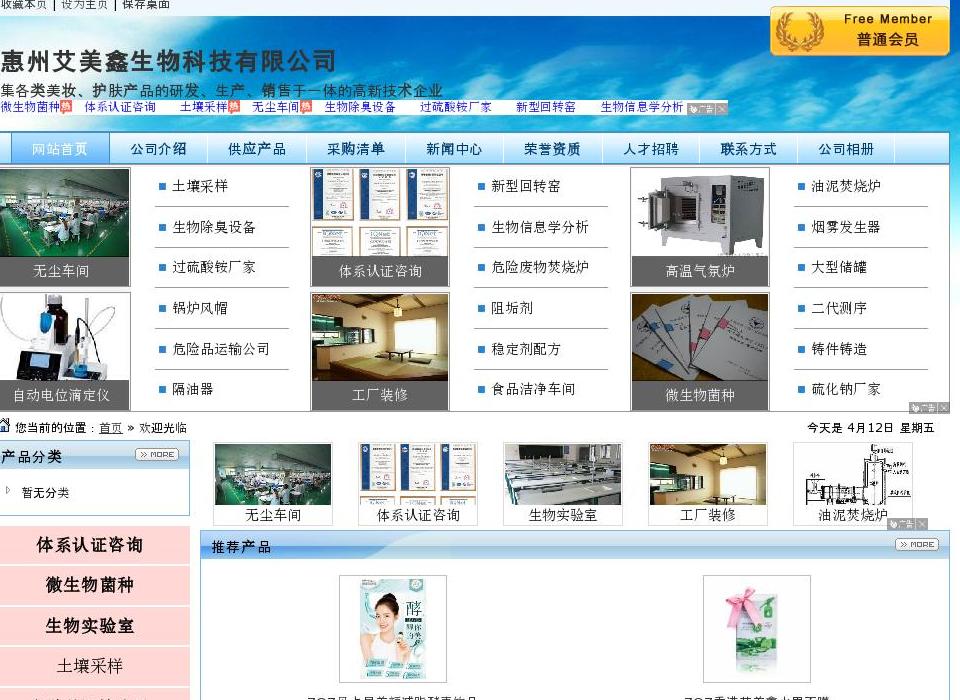Viewport: 960px width, 700px height.
Task: Click 过硫酸铵厂家 in ad strip
Action: [x=456, y=107]
